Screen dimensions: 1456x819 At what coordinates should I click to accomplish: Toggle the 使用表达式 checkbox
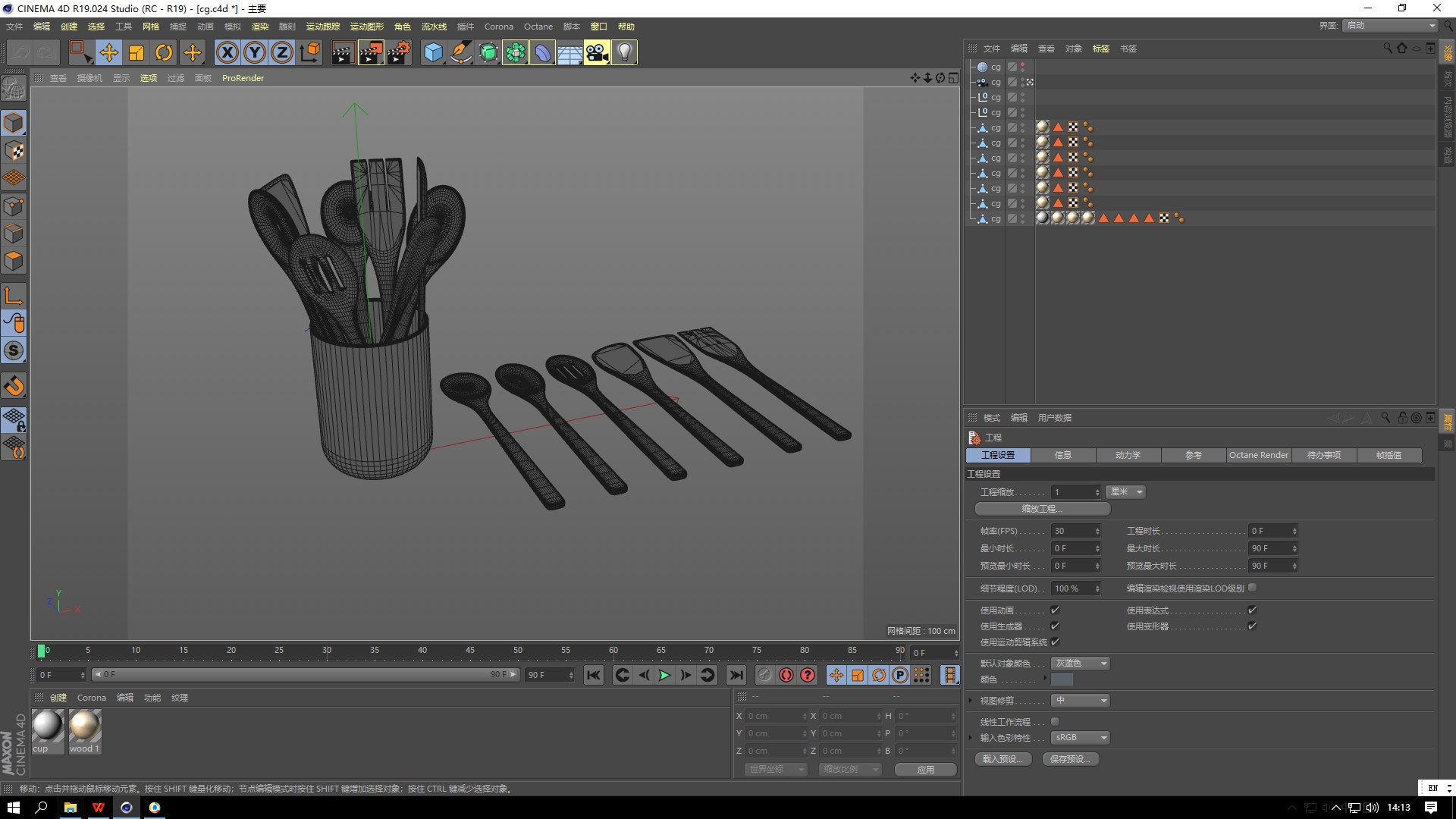click(x=1252, y=610)
